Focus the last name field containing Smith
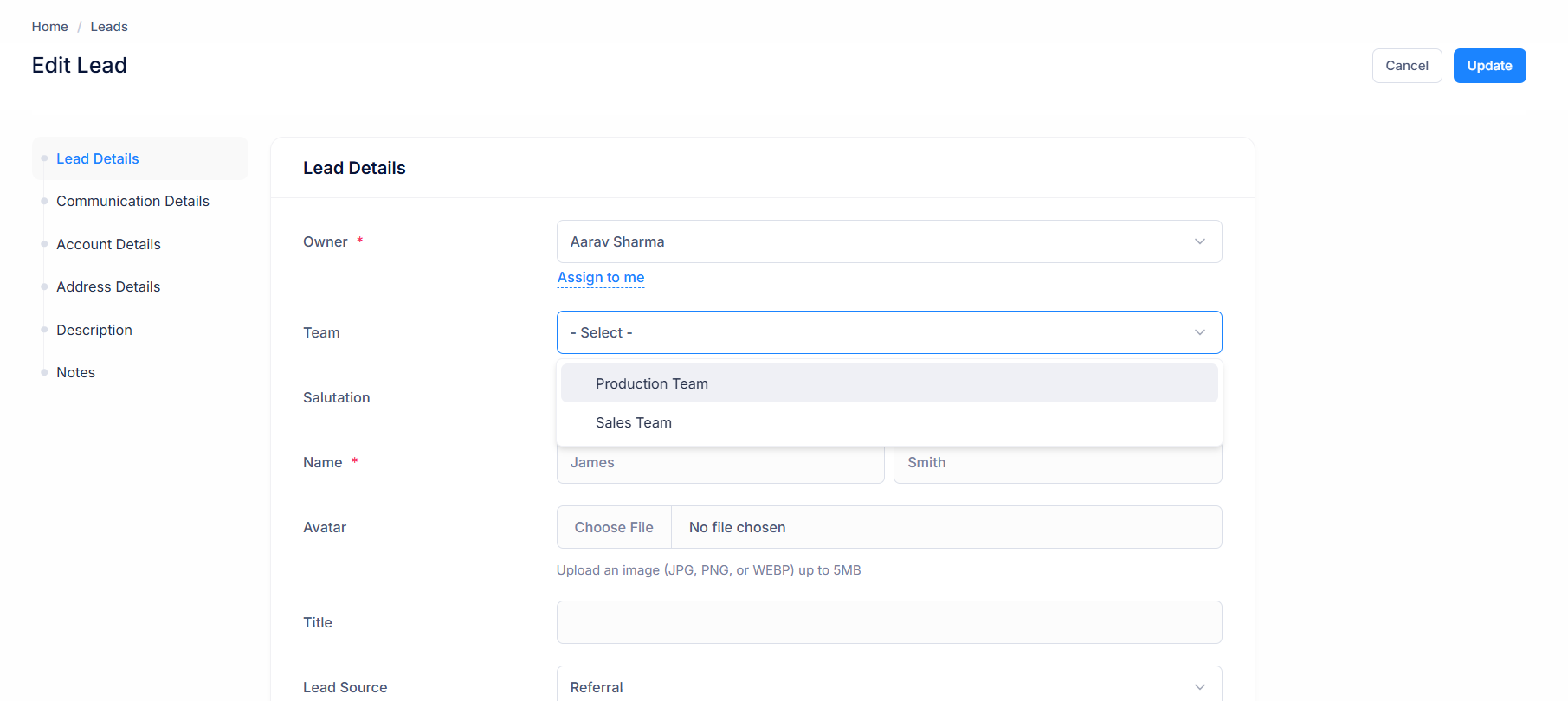1568x701 pixels. (x=1058, y=462)
